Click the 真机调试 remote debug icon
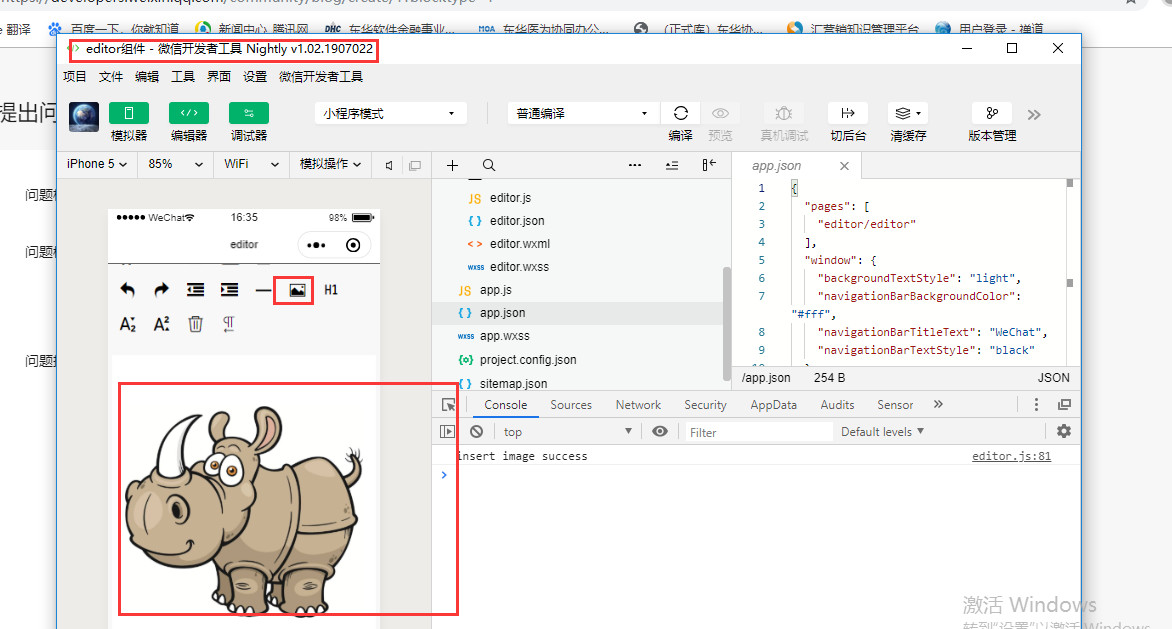Screen dimensions: 1172x629 pyautogui.click(x=783, y=113)
